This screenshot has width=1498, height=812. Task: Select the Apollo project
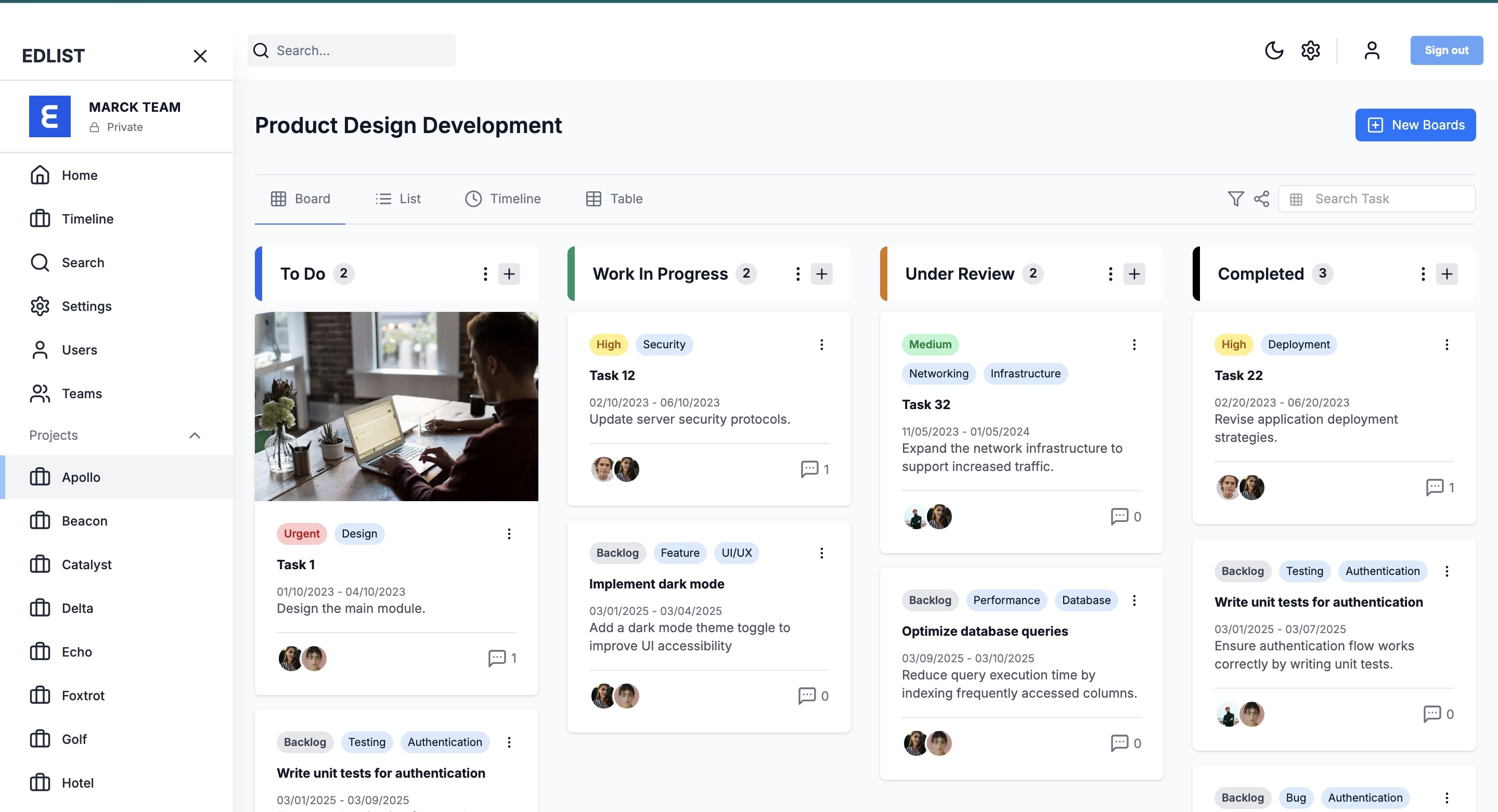click(117, 477)
